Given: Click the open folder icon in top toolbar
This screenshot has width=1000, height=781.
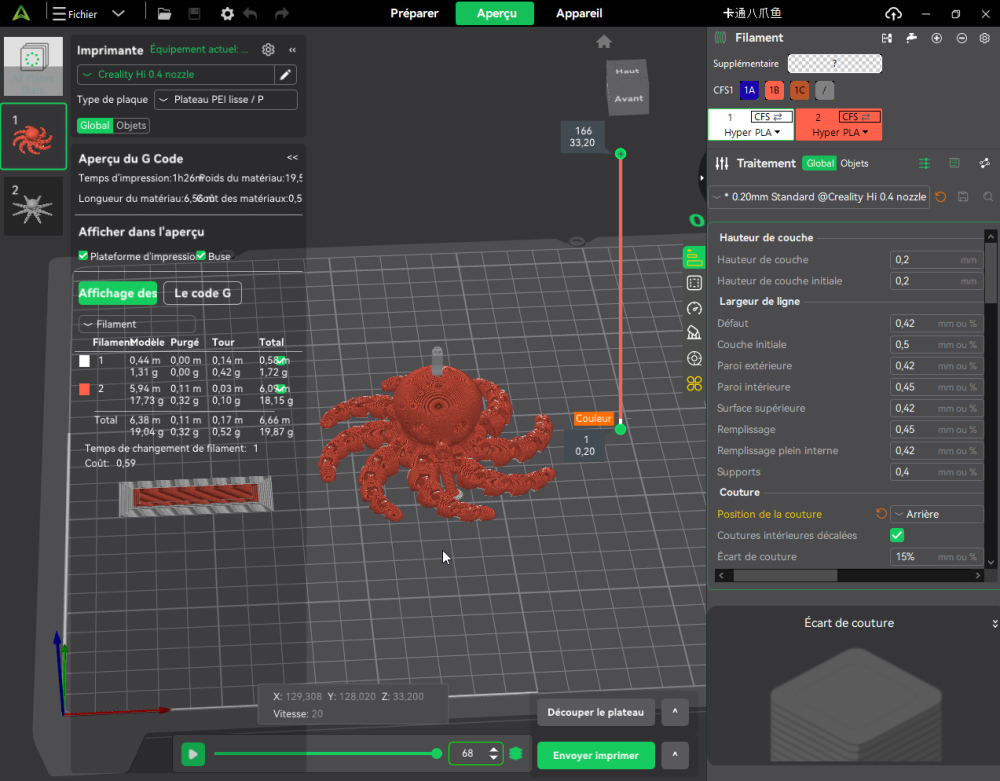Looking at the screenshot, I should [165, 14].
